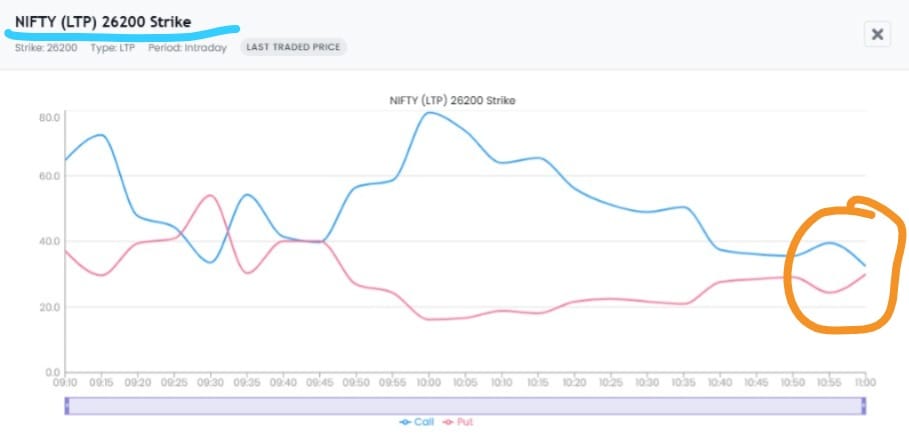Click the 09:10 time axis label
This screenshot has width=909, height=446.
tap(66, 382)
